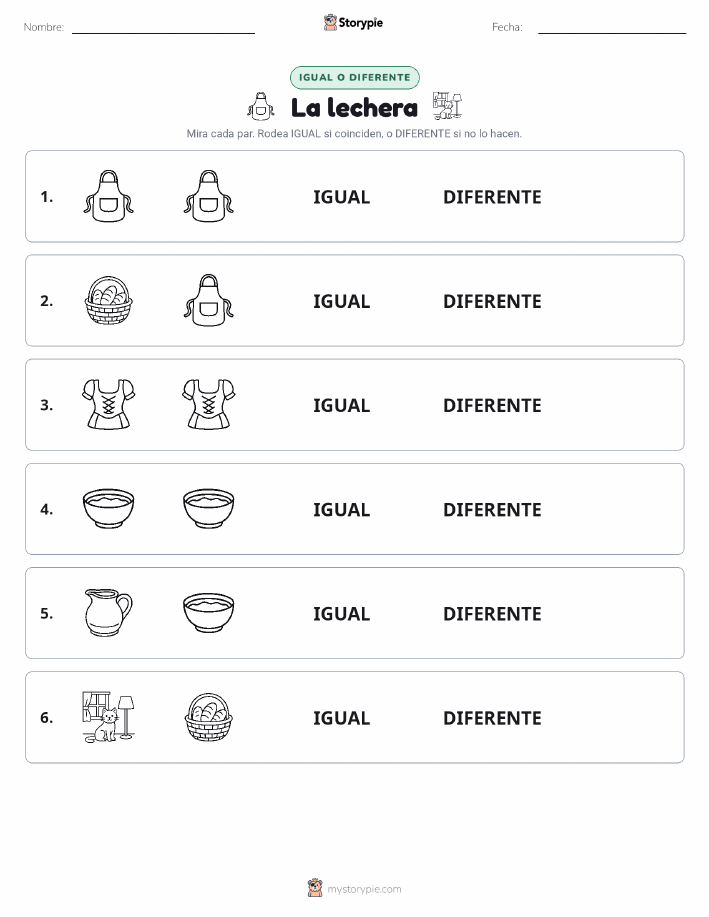Screen dimensions: 709x917
Task: Click the apron picture in row 2
Action: coord(208,300)
